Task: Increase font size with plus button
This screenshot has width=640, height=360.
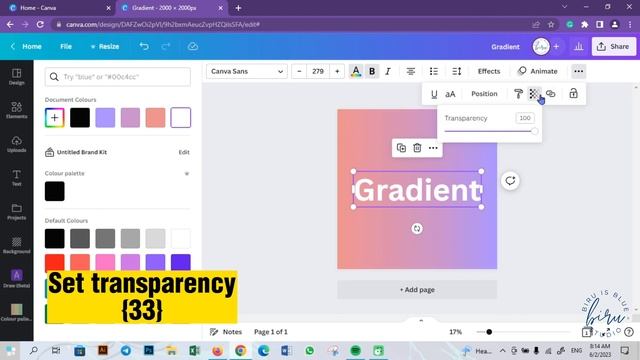Action: click(337, 71)
